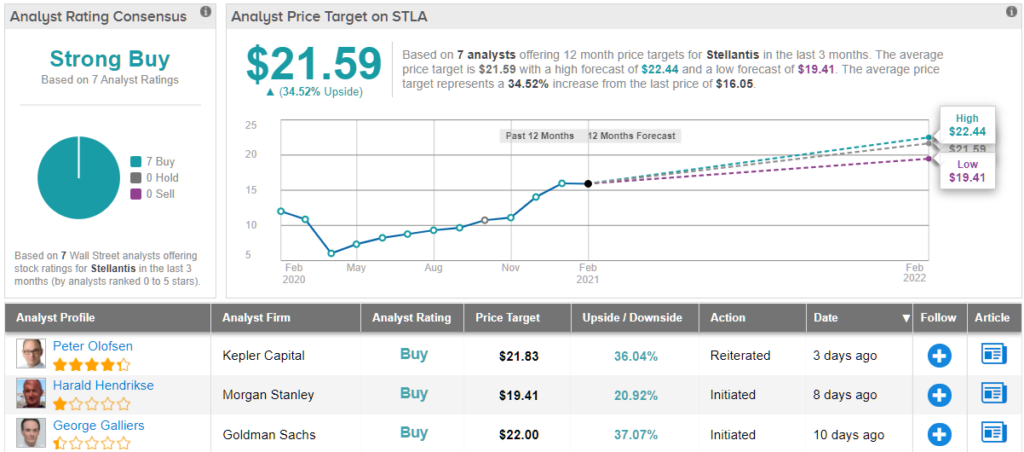Open article icon for Goldman Sachs rating
This screenshot has height=452, width=1024.
click(993, 433)
